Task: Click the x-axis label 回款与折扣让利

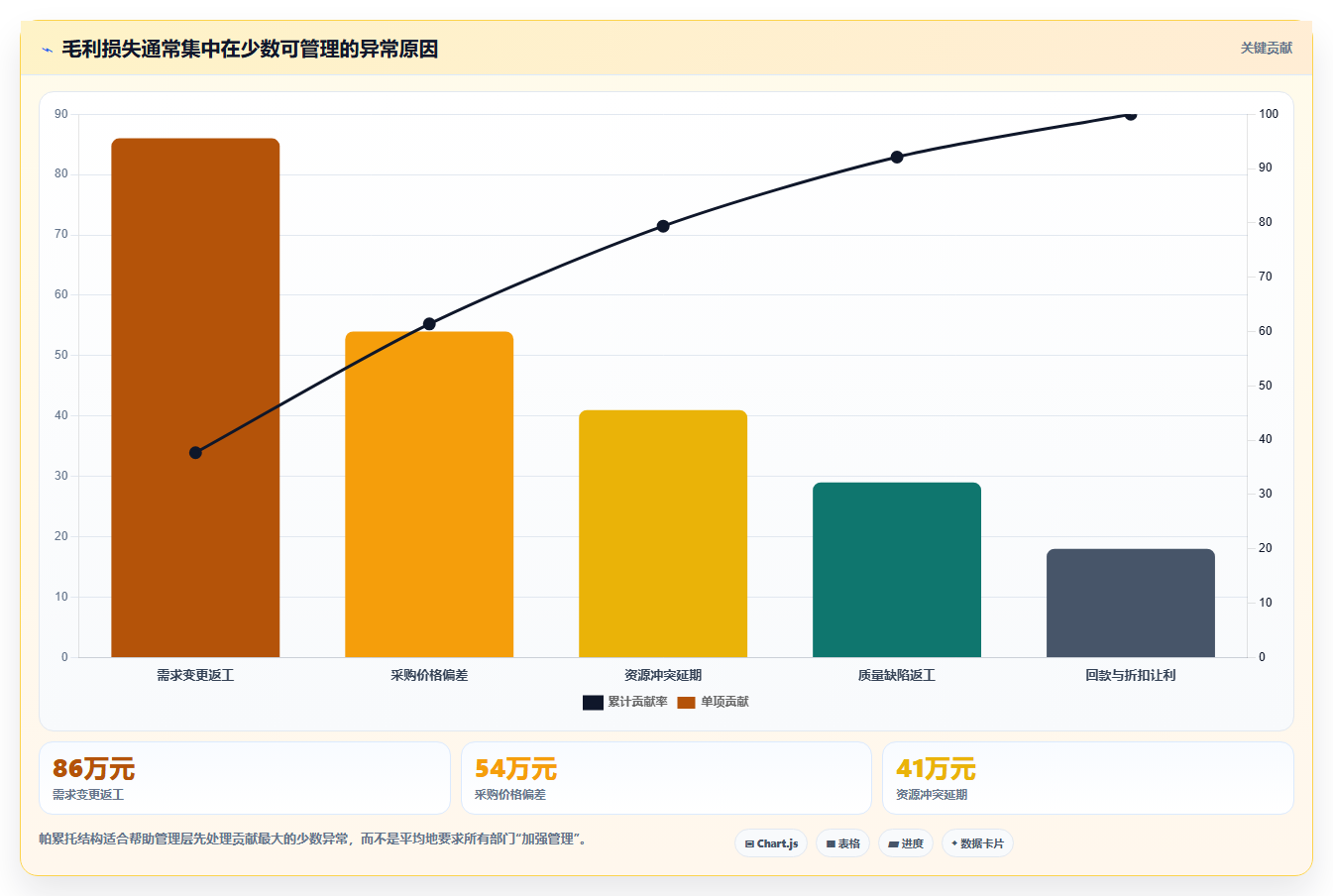Action: pos(1131,675)
